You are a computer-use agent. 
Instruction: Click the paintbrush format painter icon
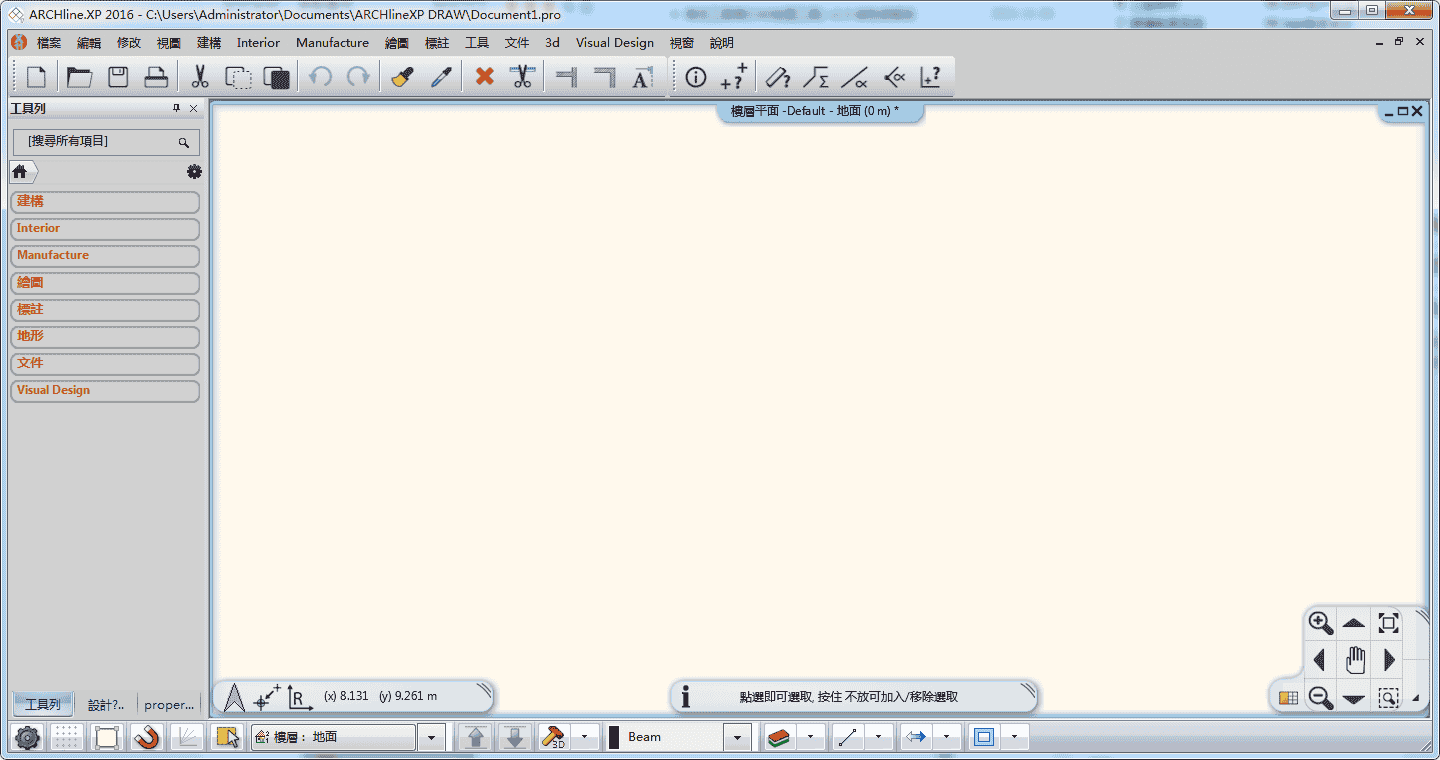point(403,77)
